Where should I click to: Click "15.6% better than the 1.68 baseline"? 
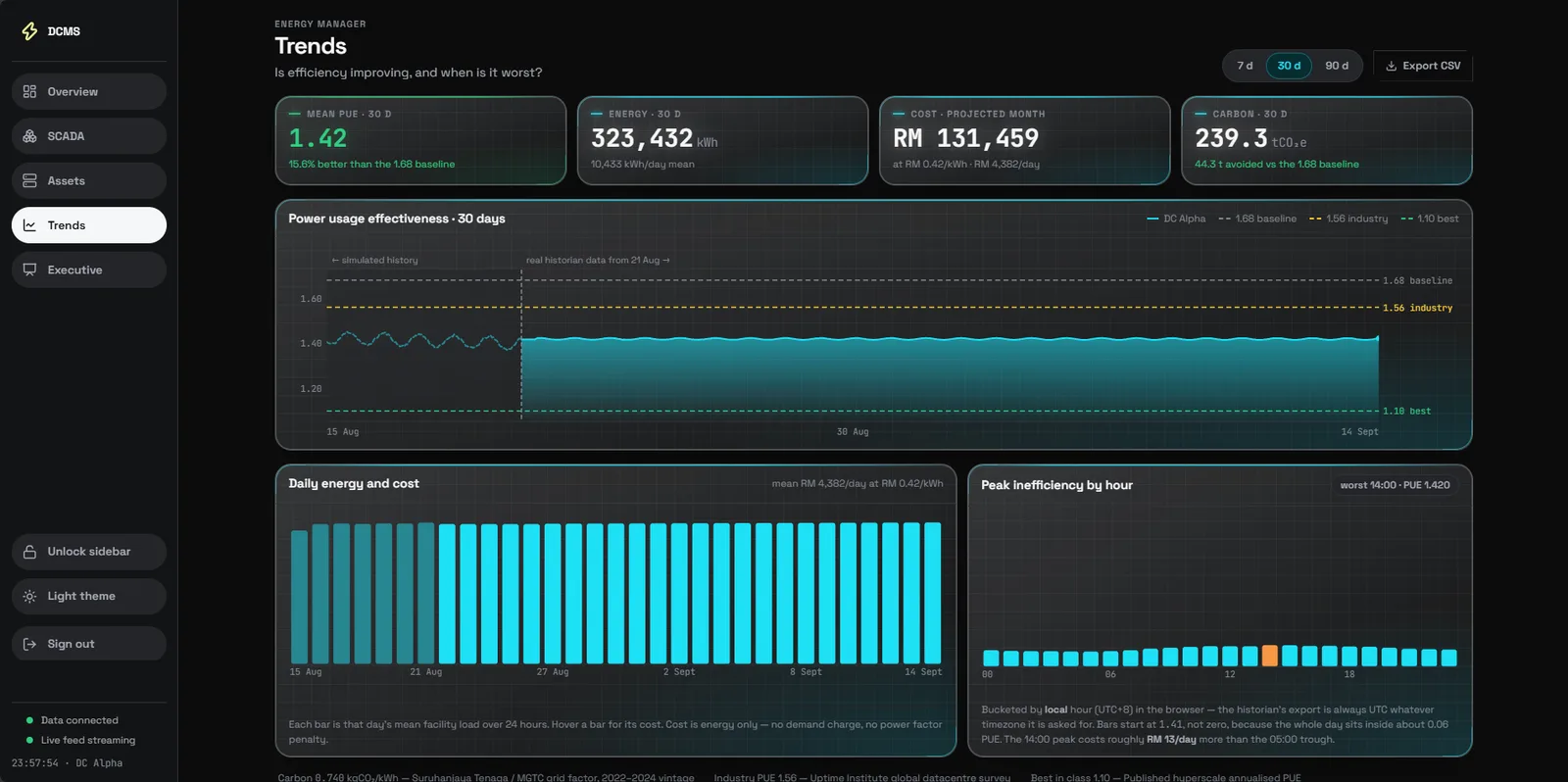coord(371,165)
